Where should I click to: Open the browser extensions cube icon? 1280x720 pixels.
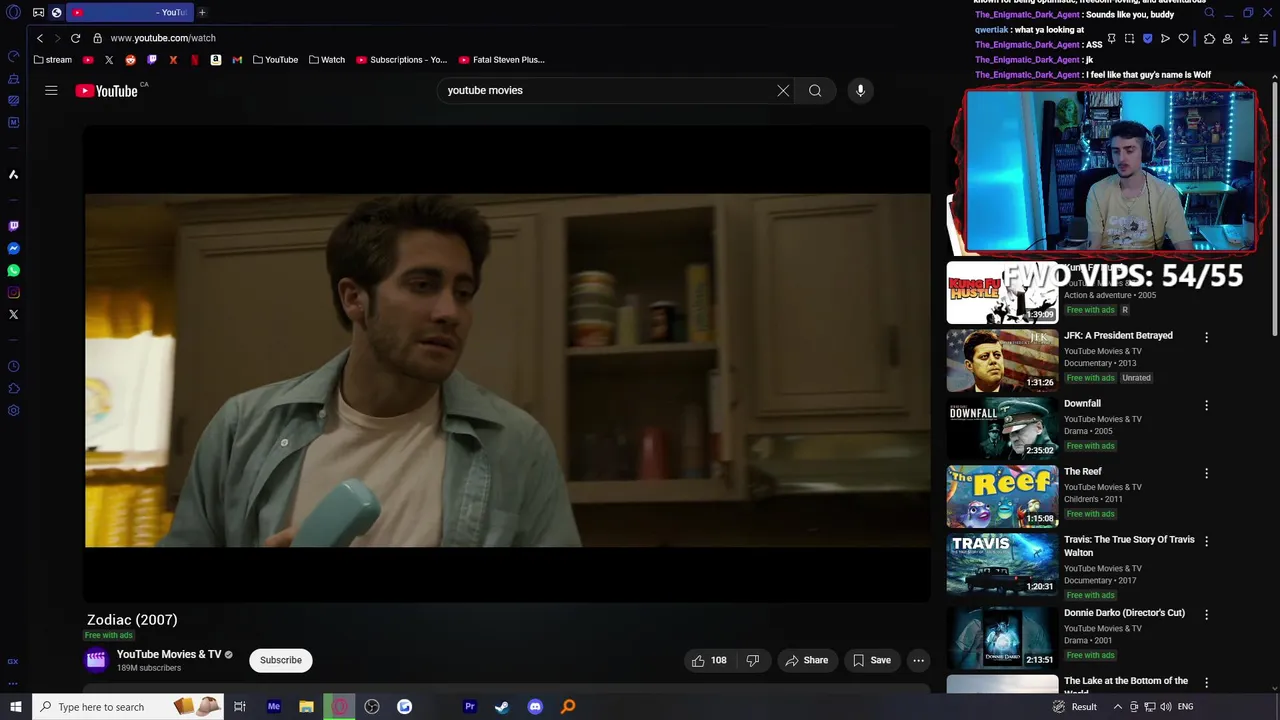click(1209, 39)
